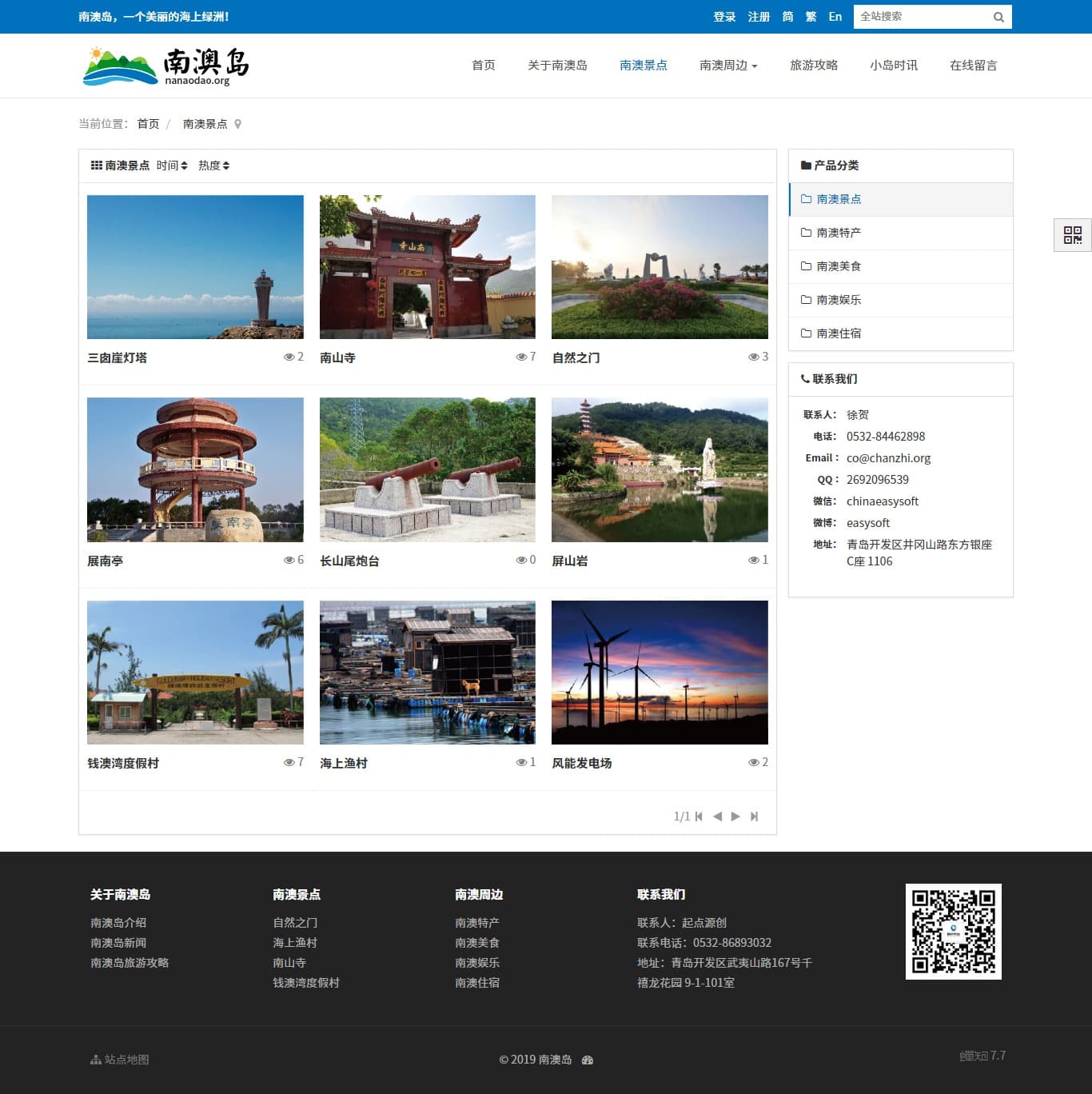The image size is (1092, 1094).
Task: Open the 南山寺 temple photo
Action: 428,267
